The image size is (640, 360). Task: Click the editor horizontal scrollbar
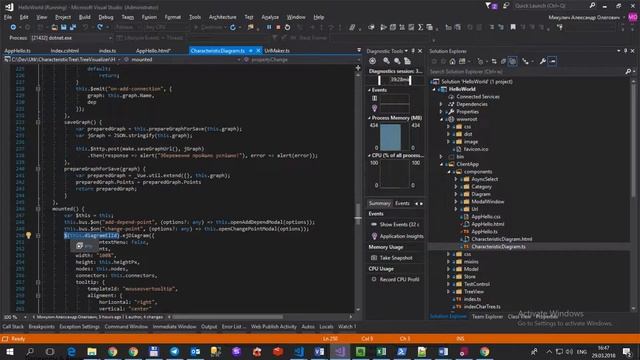pyautogui.click(x=227, y=317)
